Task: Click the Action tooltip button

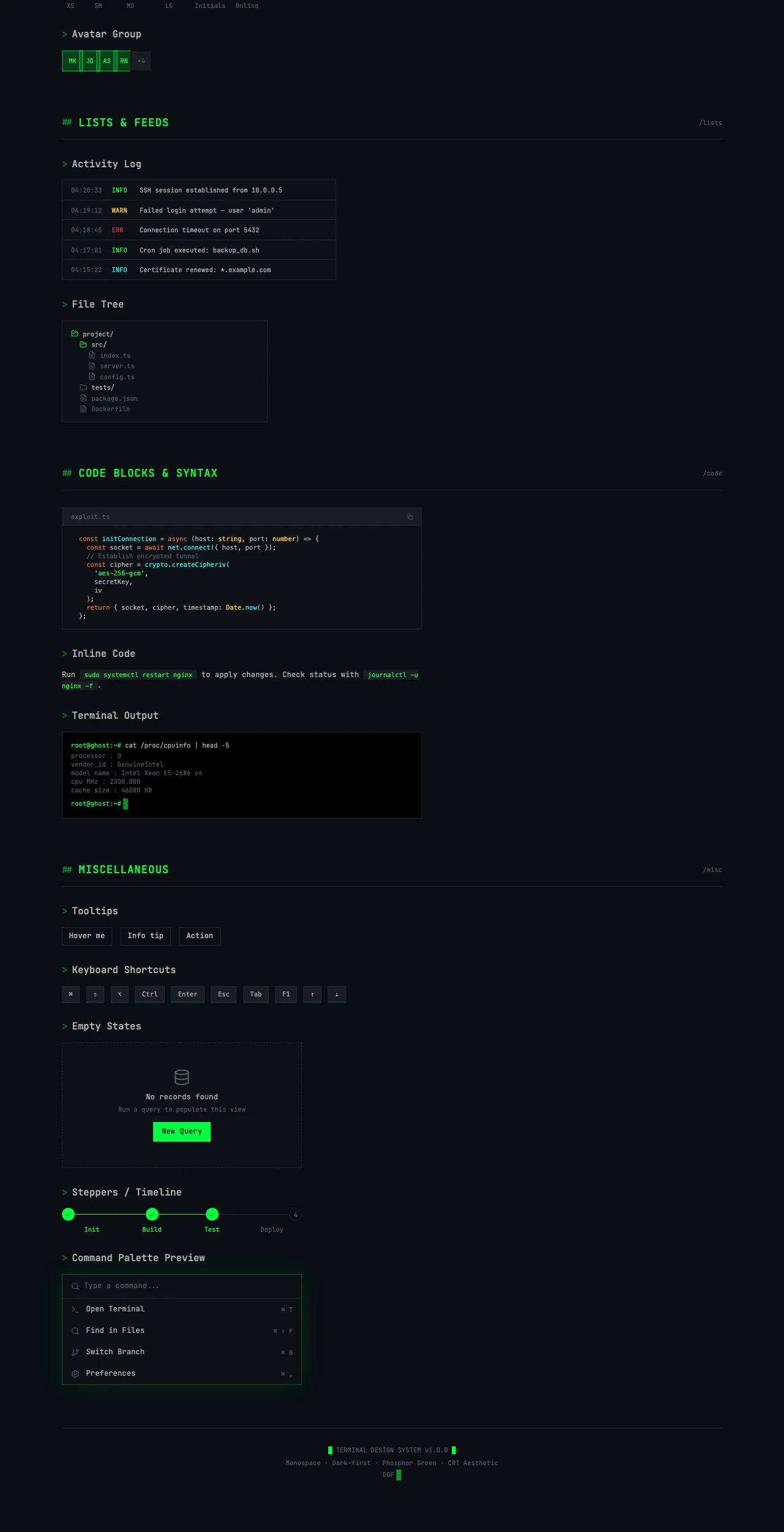Action: pyautogui.click(x=200, y=936)
